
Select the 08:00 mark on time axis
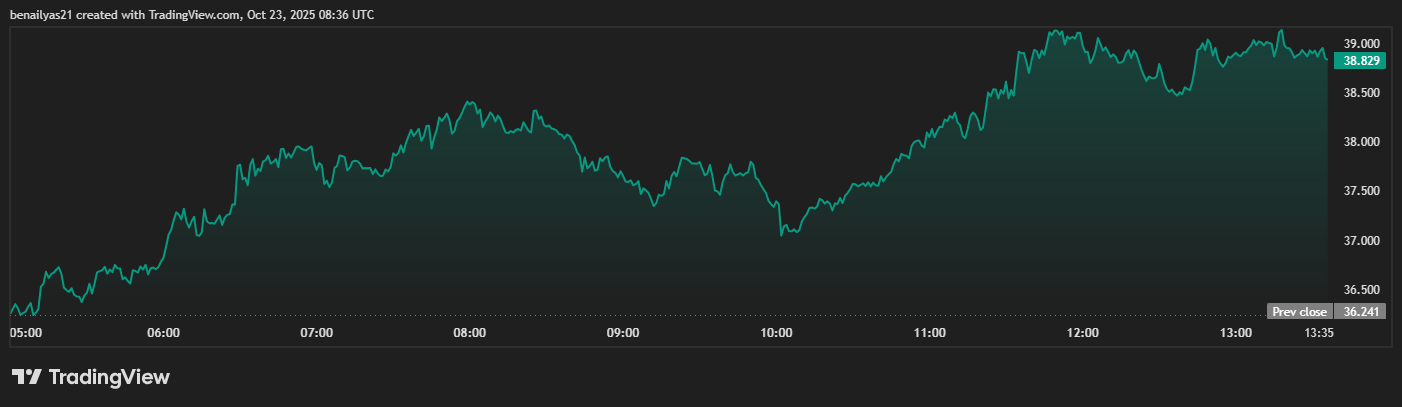pyautogui.click(x=470, y=332)
